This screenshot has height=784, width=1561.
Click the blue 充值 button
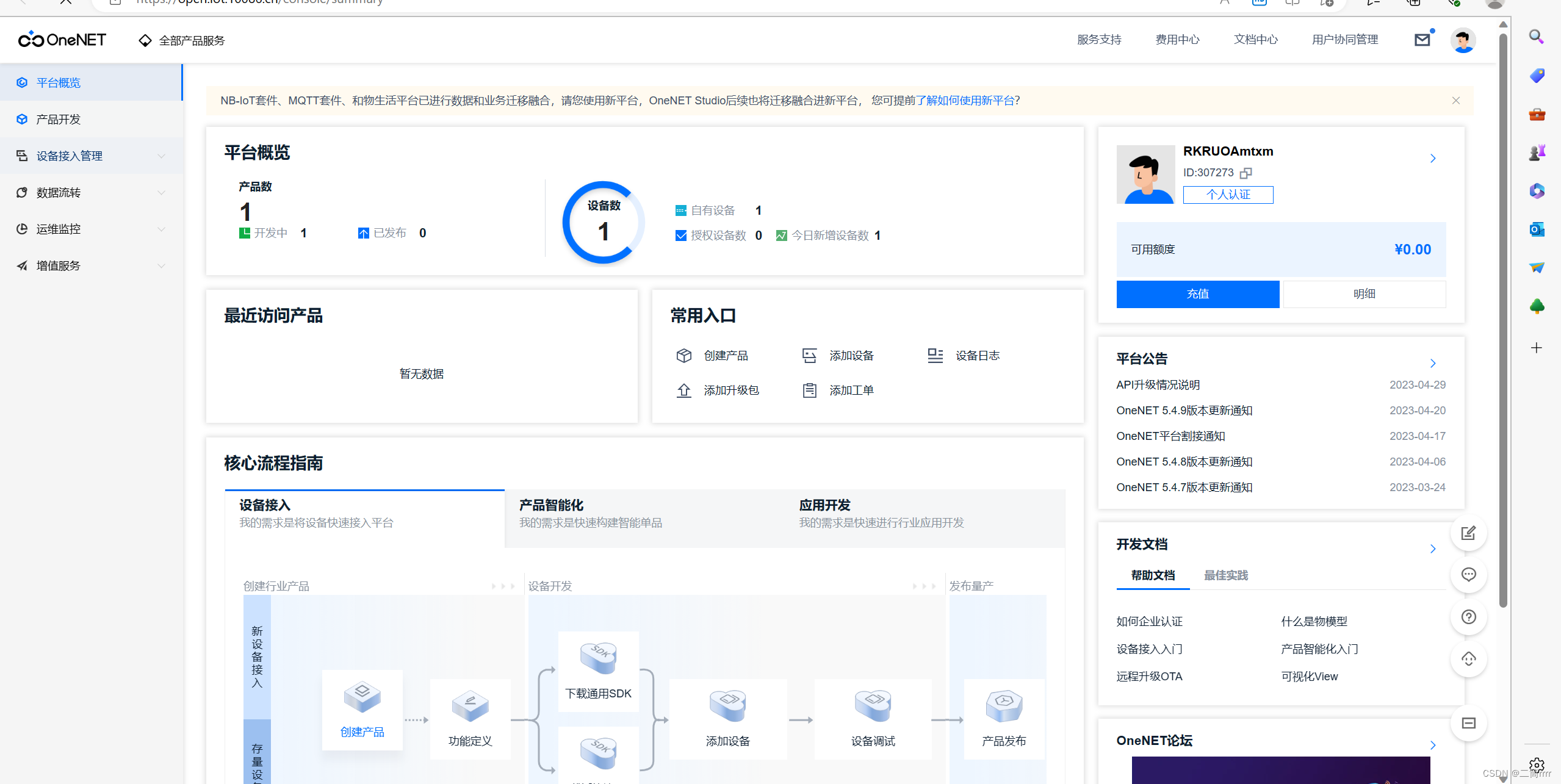1197,294
